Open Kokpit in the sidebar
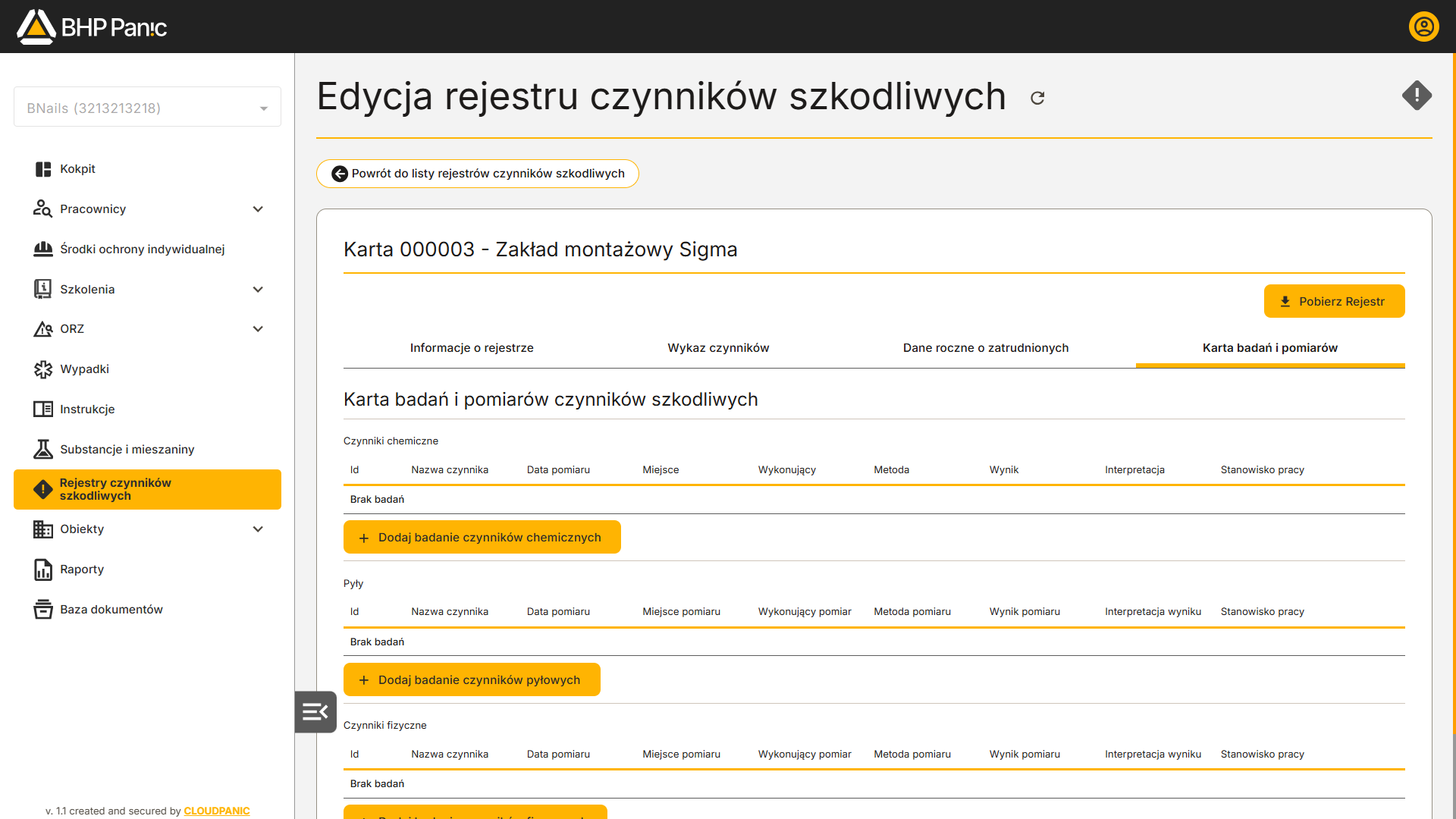 tap(147, 169)
